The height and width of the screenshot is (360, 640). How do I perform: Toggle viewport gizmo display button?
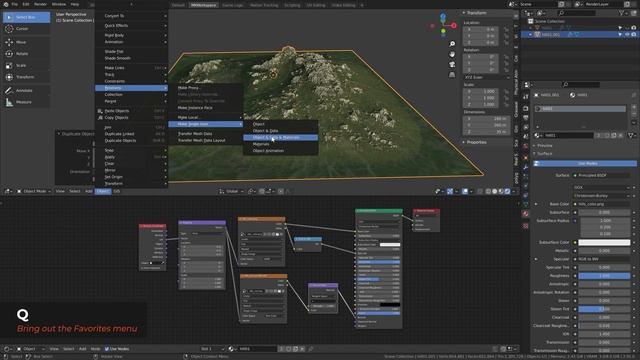coord(450,191)
